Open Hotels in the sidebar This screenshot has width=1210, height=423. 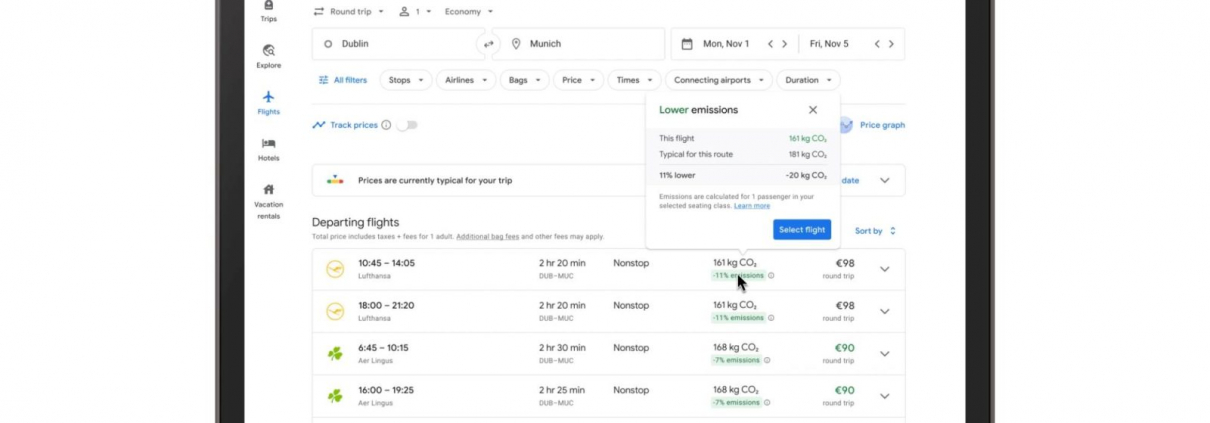[268, 149]
